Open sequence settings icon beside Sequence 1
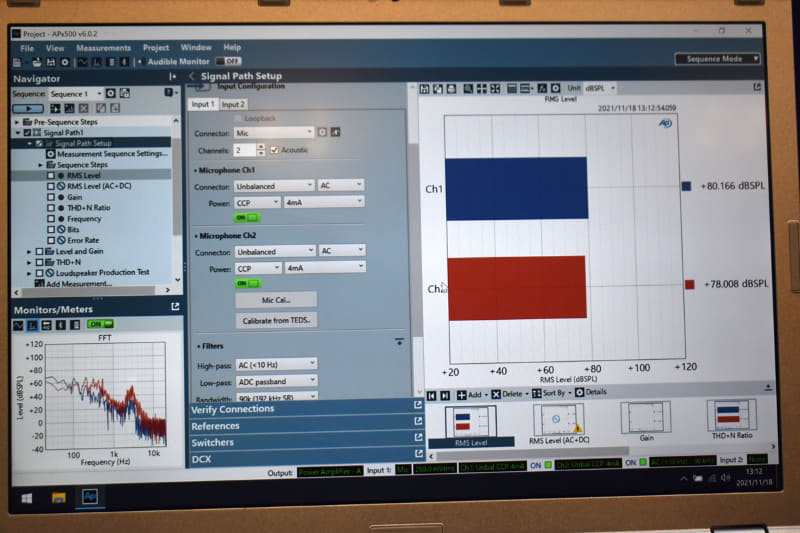The height and width of the screenshot is (533, 800). [x=111, y=93]
